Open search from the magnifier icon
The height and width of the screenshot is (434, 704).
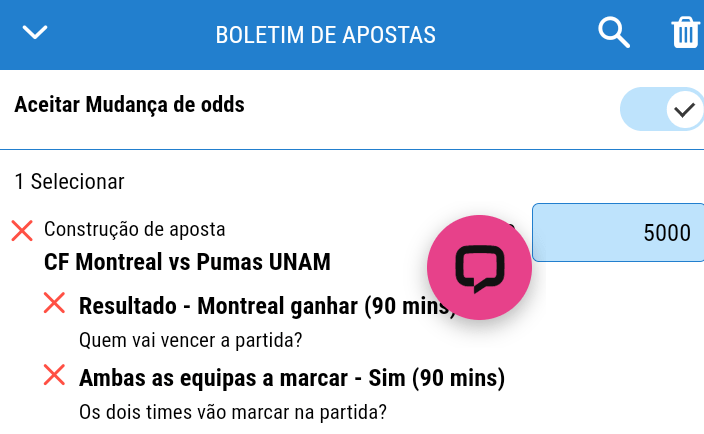[x=613, y=33]
